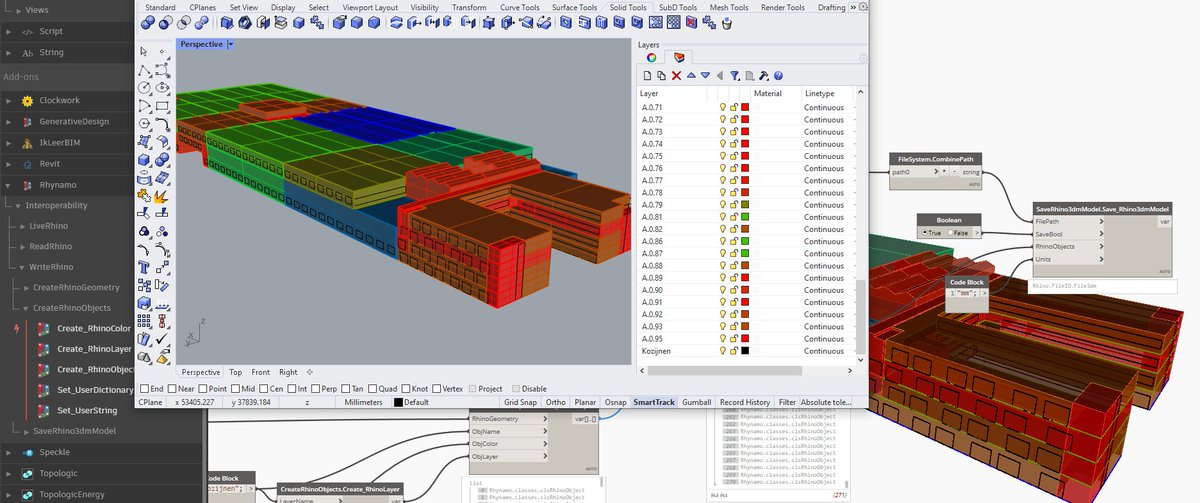The image size is (1200, 503).
Task: Switch to the Top viewport tab
Action: coord(235,372)
